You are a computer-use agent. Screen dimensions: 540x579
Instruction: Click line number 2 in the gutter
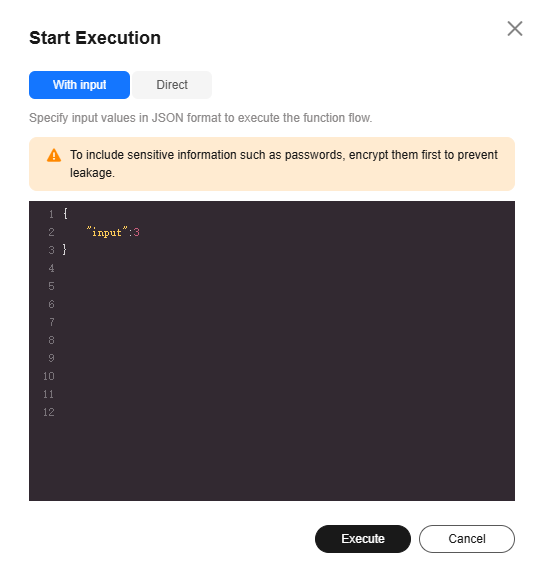click(x=51, y=232)
